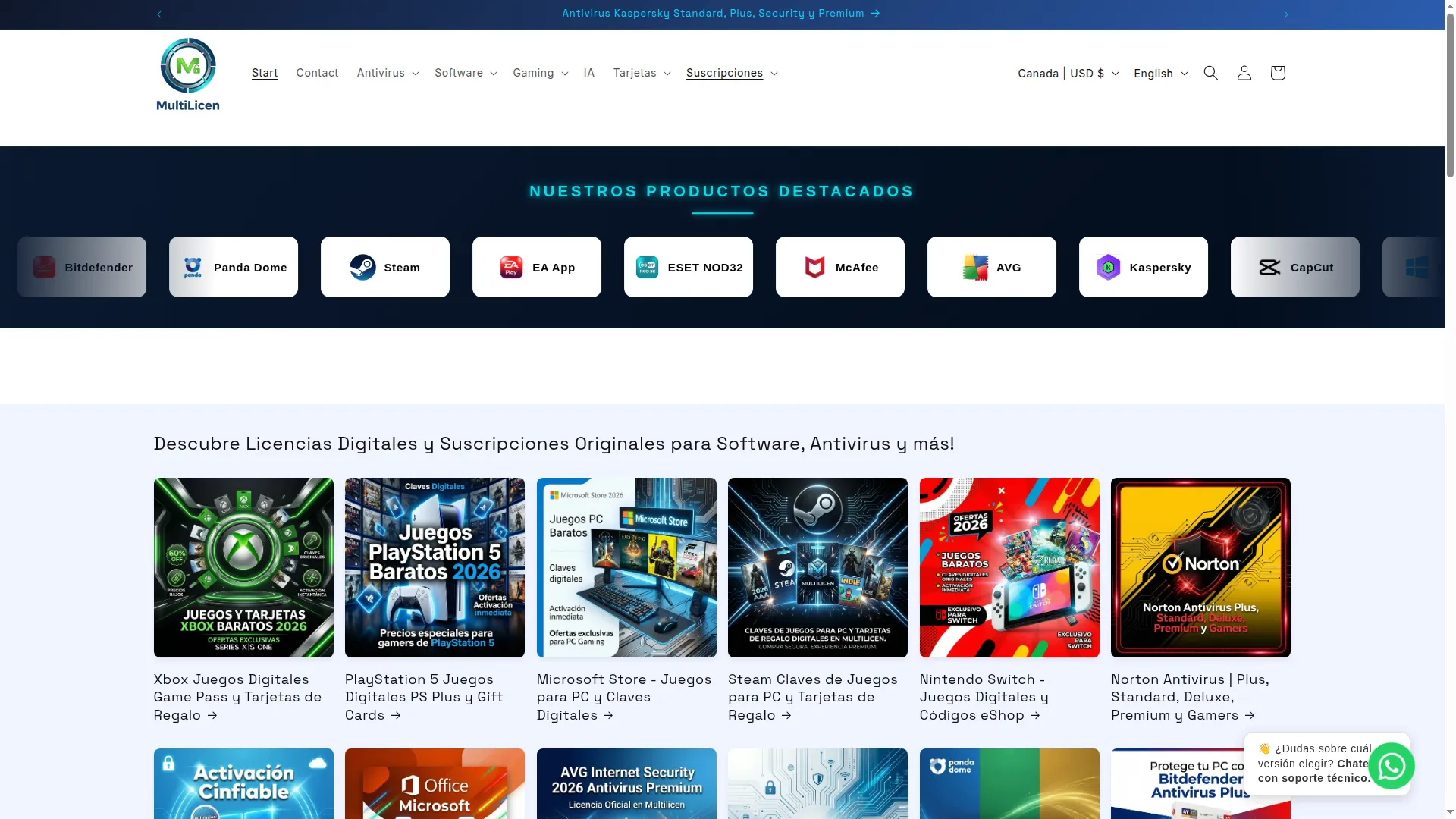
Task: Select the Panda Dome brand tile
Action: click(x=234, y=267)
